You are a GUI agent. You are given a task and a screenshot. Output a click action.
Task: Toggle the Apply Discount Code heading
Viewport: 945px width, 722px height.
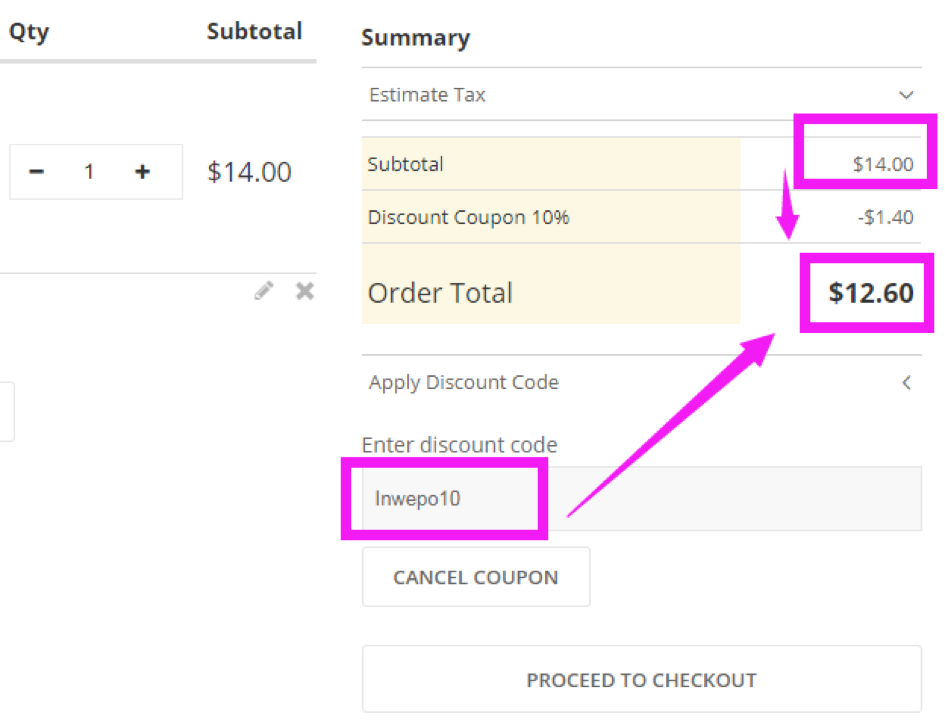click(x=463, y=382)
